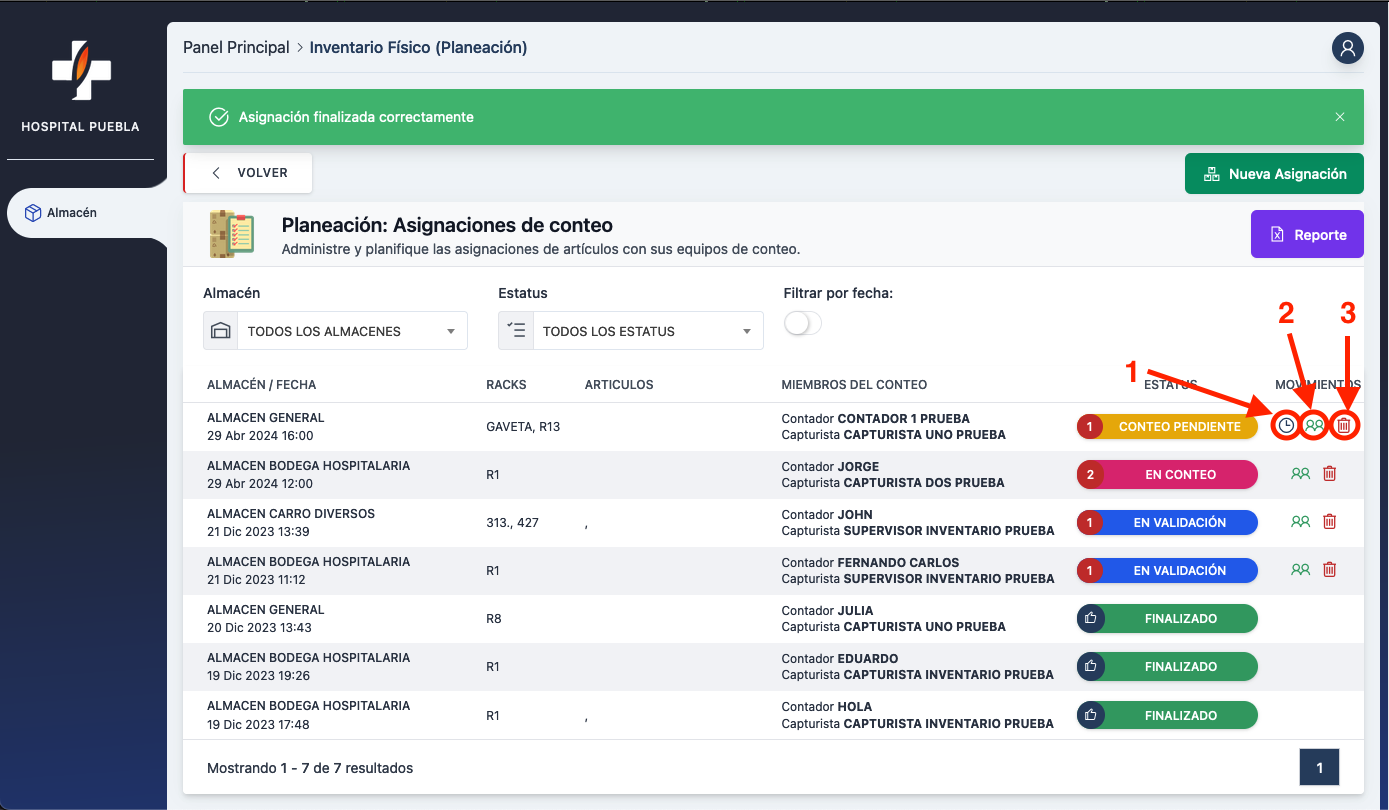Download the Reporte file
1389x810 pixels.
pyautogui.click(x=1307, y=235)
